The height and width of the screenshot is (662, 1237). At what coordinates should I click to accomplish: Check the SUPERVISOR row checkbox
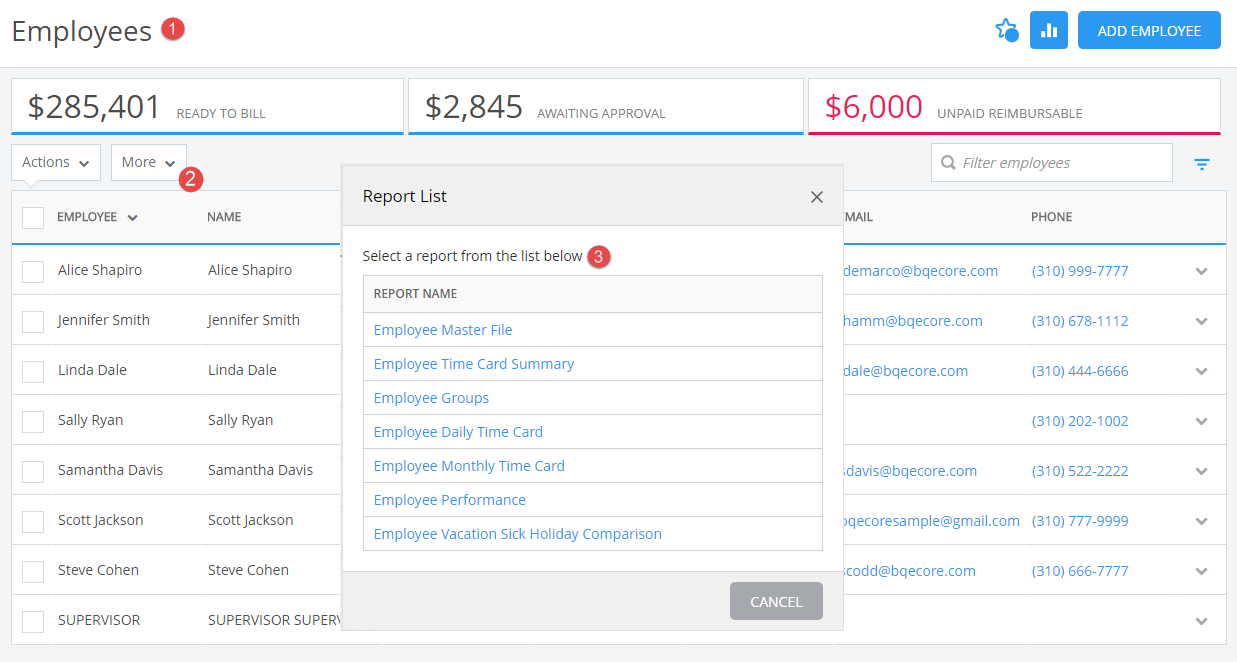[x=33, y=621]
